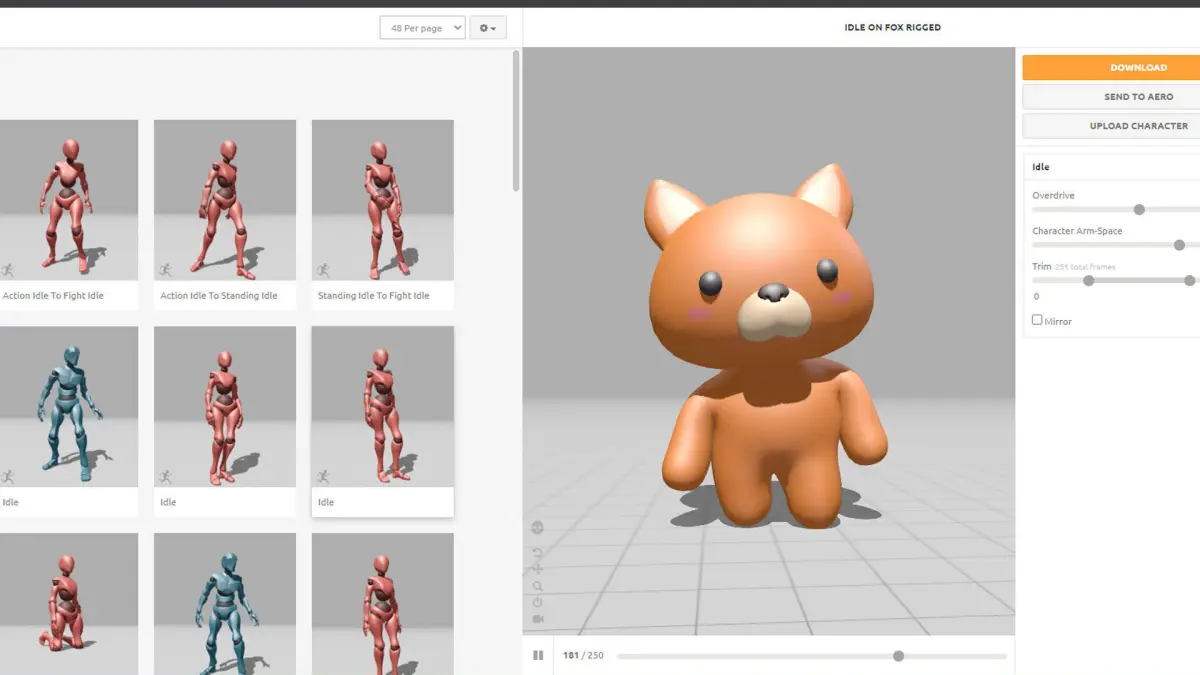Select the zoom magnifier icon in viewer
The width and height of the screenshot is (1200, 675).
(538, 586)
